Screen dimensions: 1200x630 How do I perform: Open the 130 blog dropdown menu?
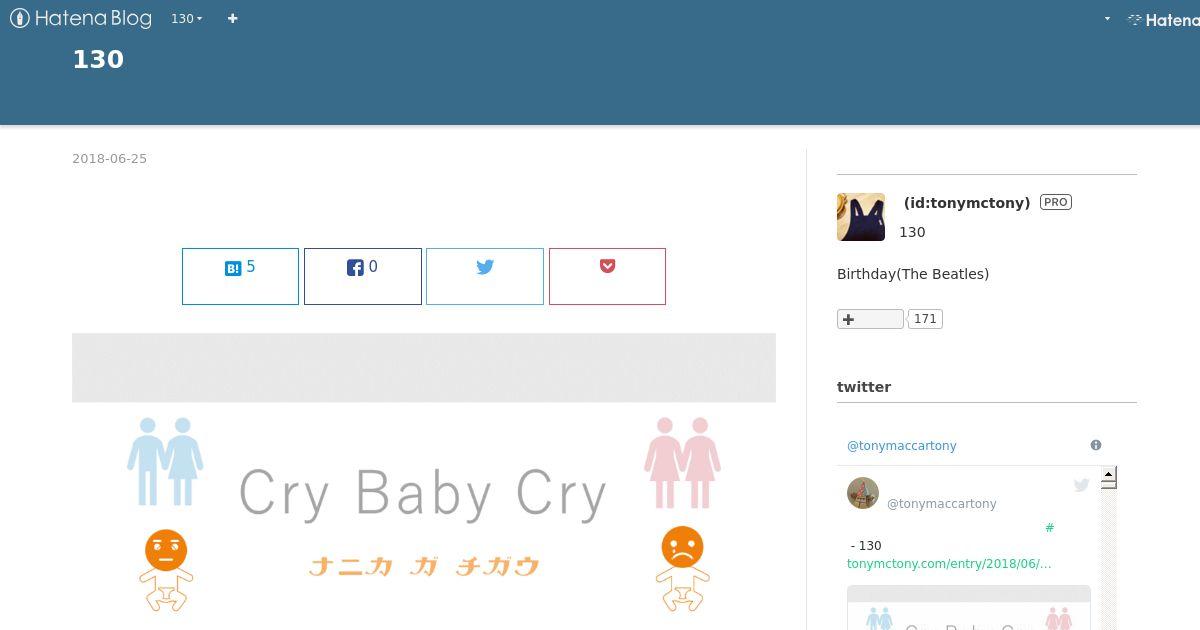coord(186,19)
